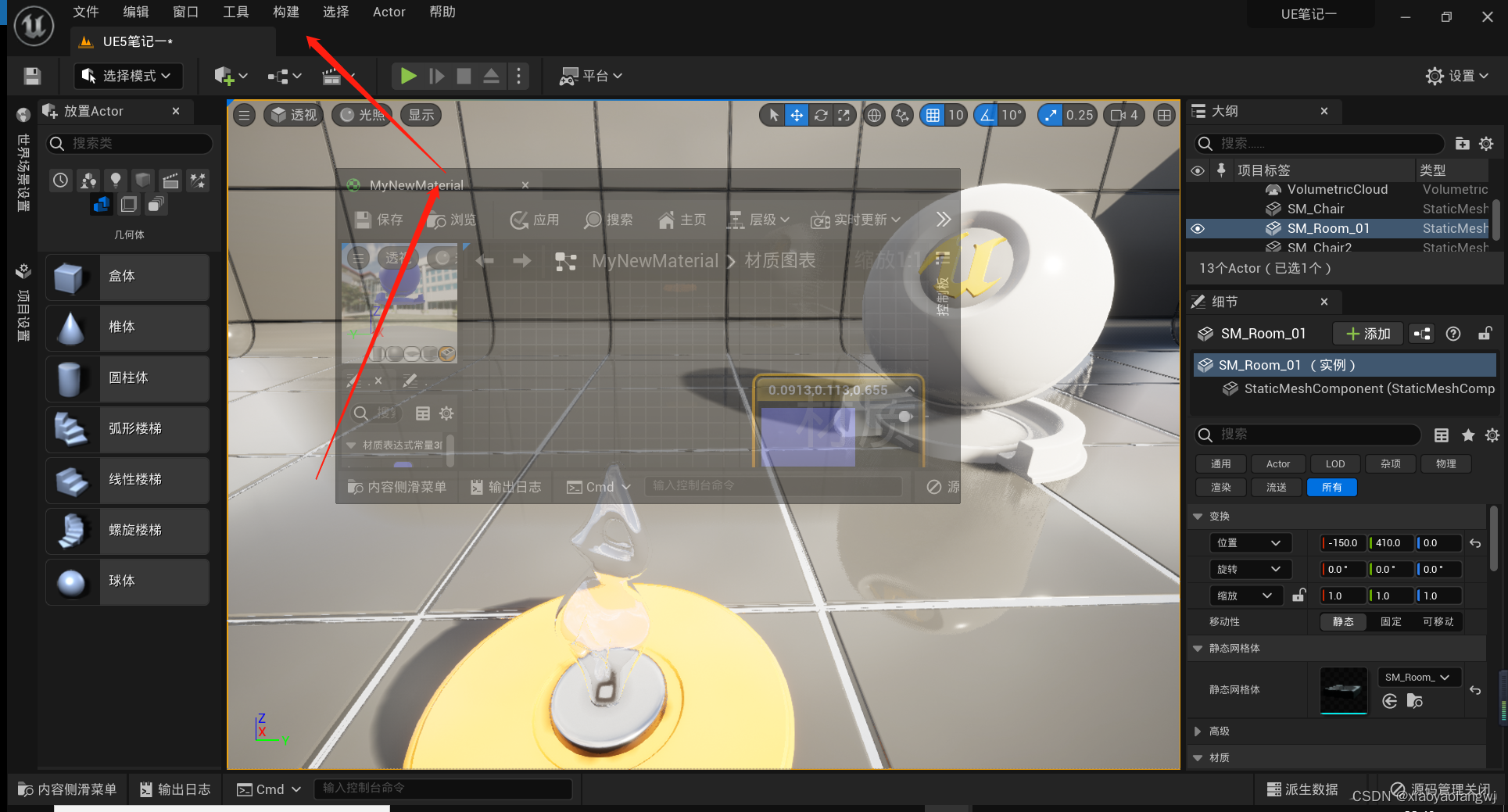Start Play in editor
This screenshot has height=812, width=1508.
click(x=408, y=76)
